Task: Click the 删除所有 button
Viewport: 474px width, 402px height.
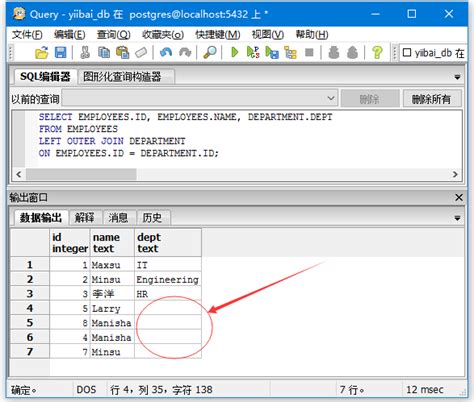Action: 432,99
